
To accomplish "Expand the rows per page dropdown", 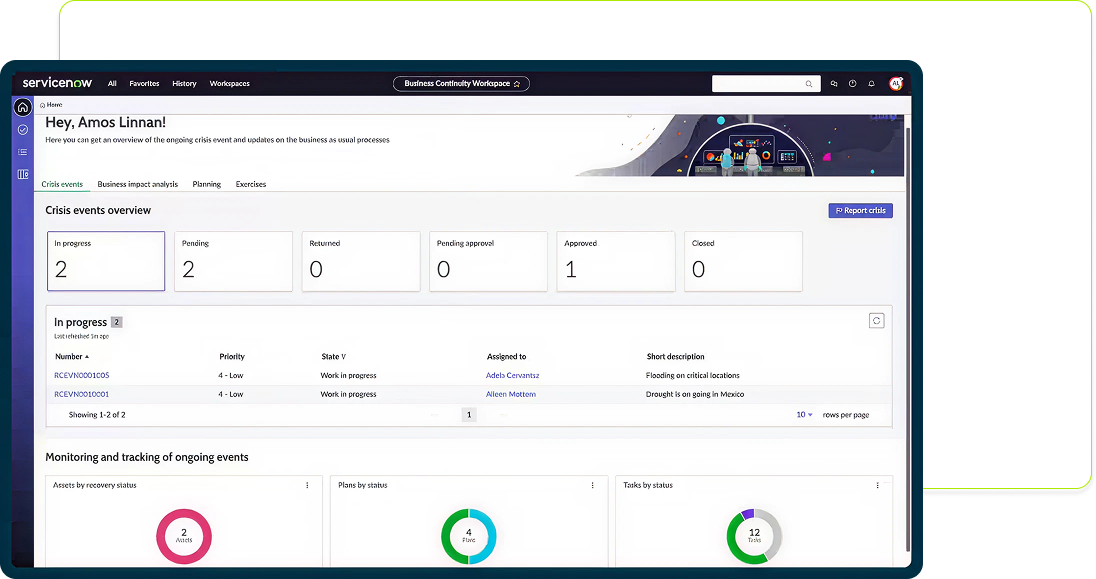I will (804, 414).
